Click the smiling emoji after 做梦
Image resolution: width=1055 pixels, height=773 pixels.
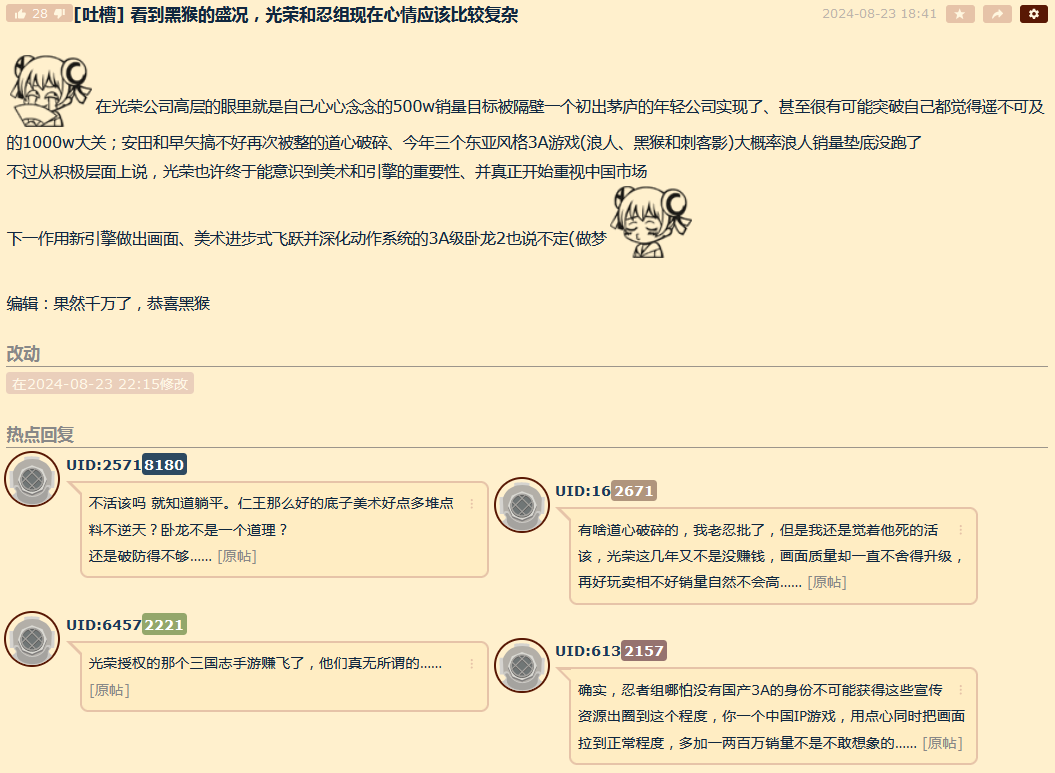tap(650, 222)
